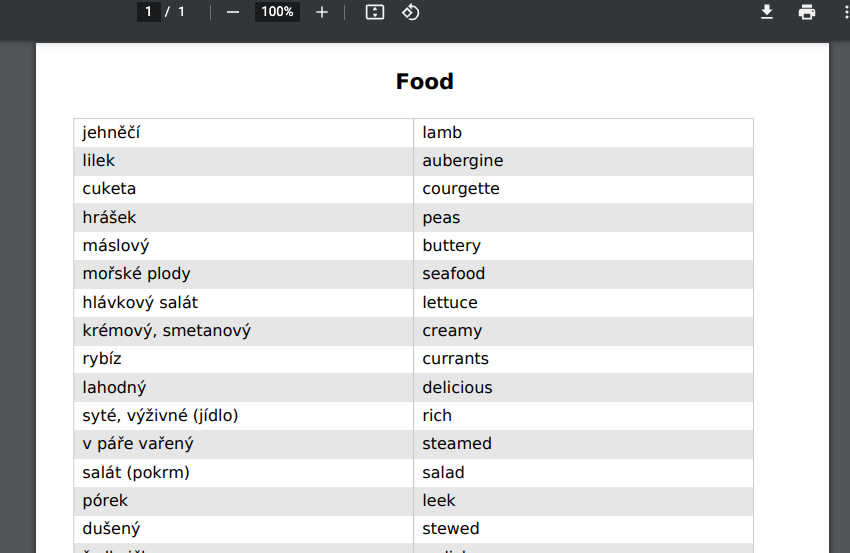This screenshot has width=850, height=553.
Task: Select the current page number field
Action: pyautogui.click(x=148, y=11)
